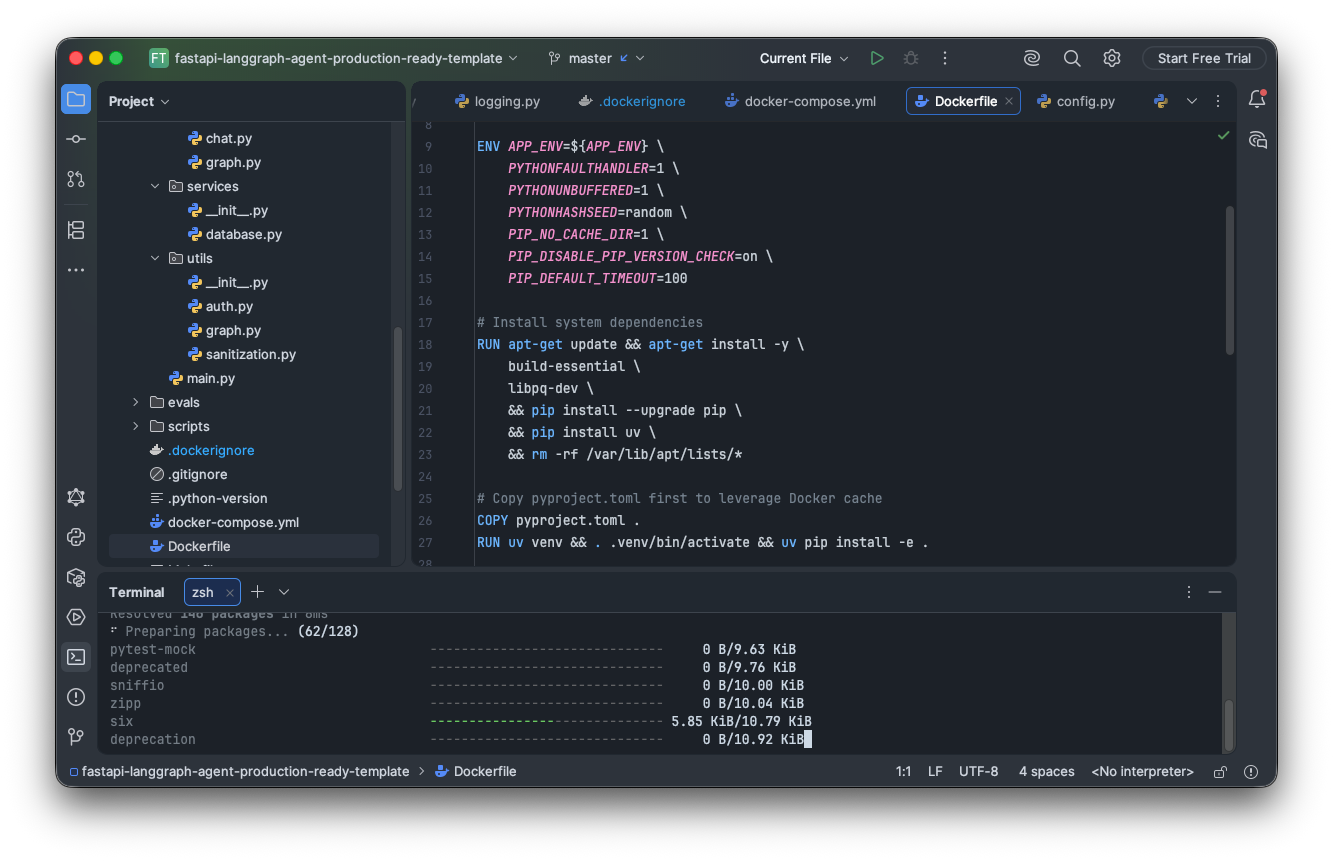
Task: Select the Terminal tool window icon
Action: pyautogui.click(x=76, y=657)
